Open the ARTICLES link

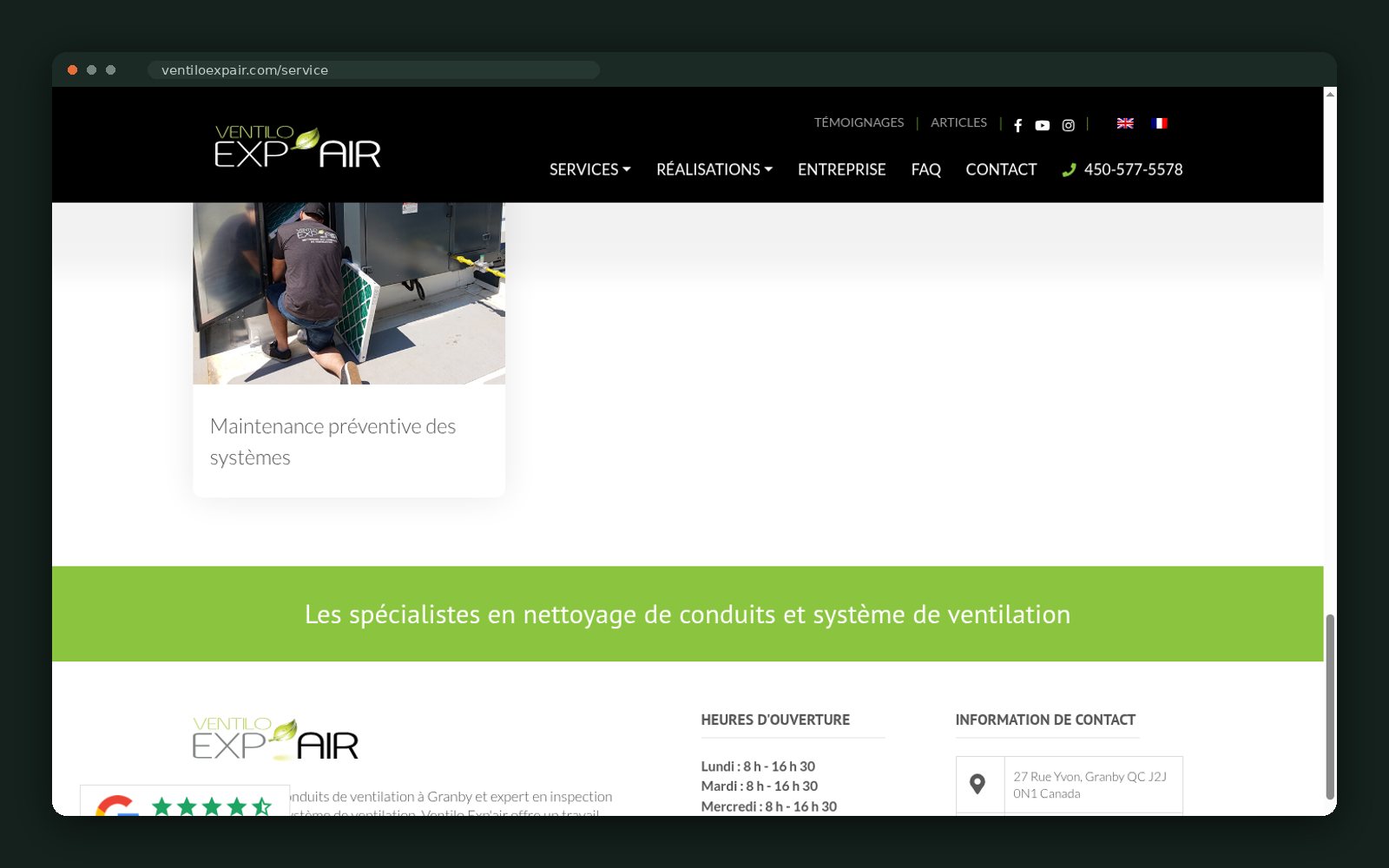958,122
